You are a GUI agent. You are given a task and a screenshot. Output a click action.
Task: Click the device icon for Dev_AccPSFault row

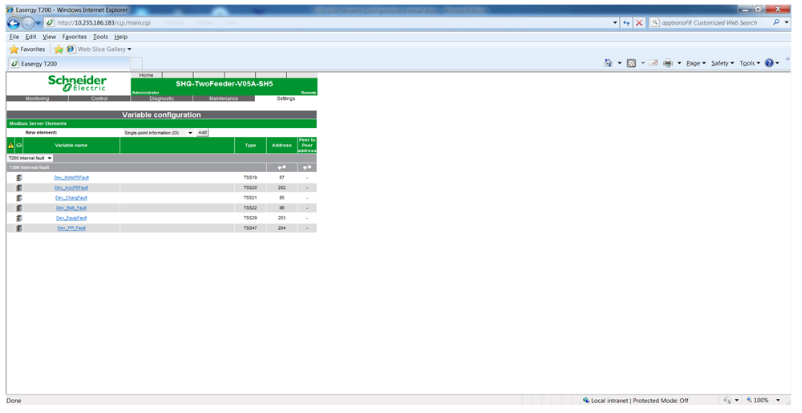pos(19,188)
